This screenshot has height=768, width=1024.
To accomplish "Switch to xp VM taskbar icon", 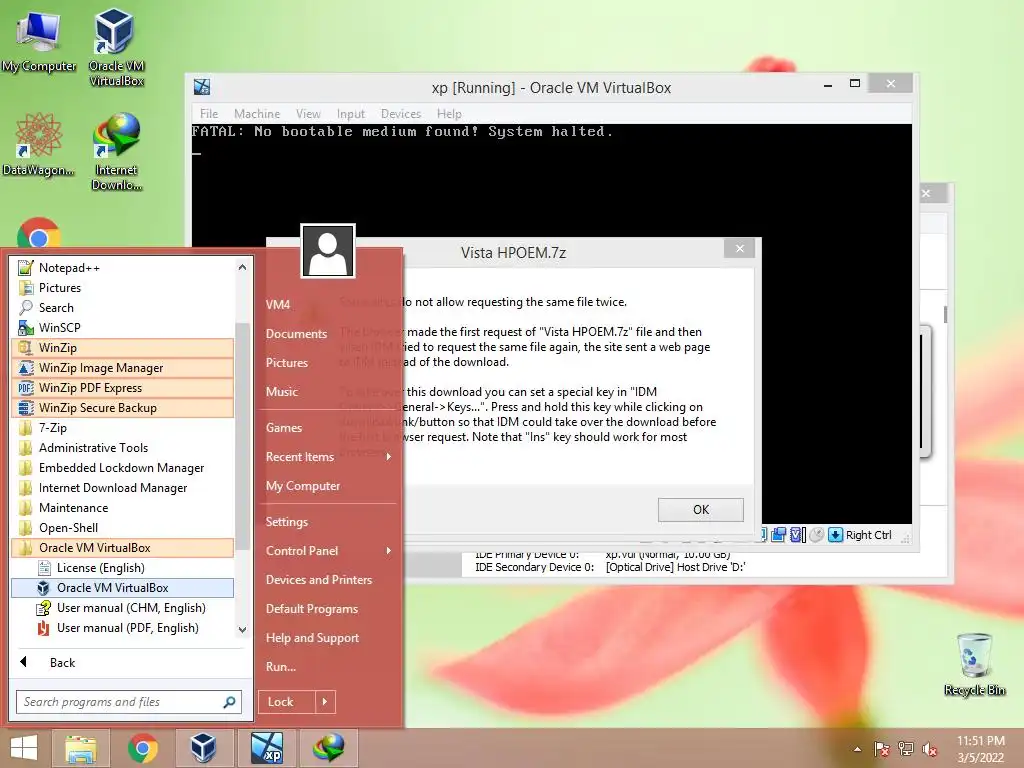I will click(267, 748).
